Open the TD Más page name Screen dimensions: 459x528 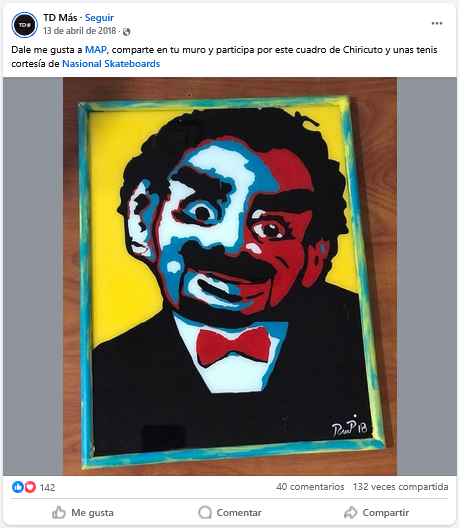60,18
